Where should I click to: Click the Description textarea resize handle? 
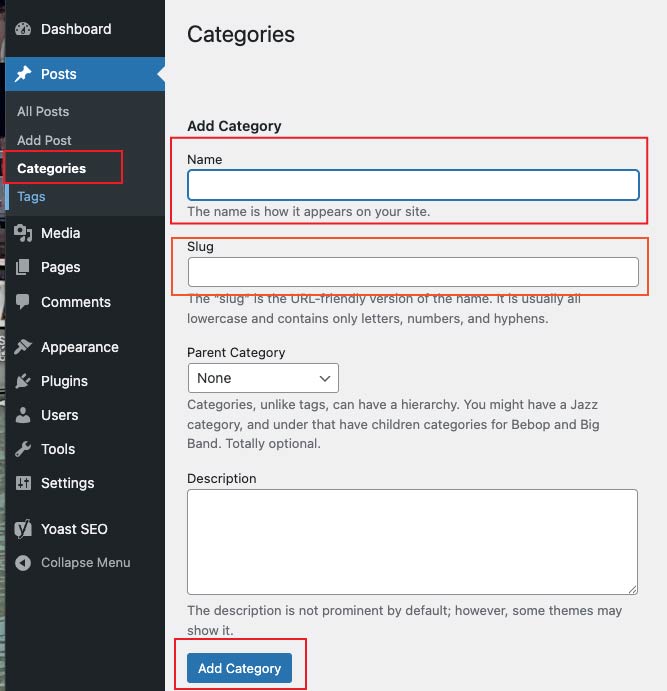[x=633, y=590]
